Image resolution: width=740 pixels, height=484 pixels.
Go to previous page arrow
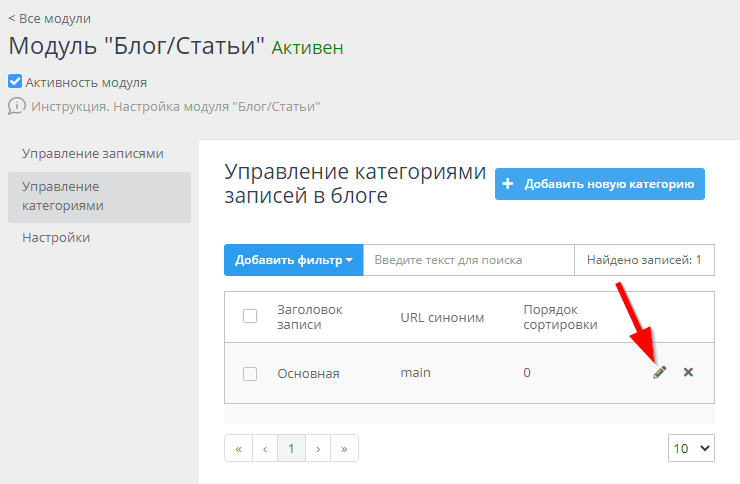coord(264,449)
